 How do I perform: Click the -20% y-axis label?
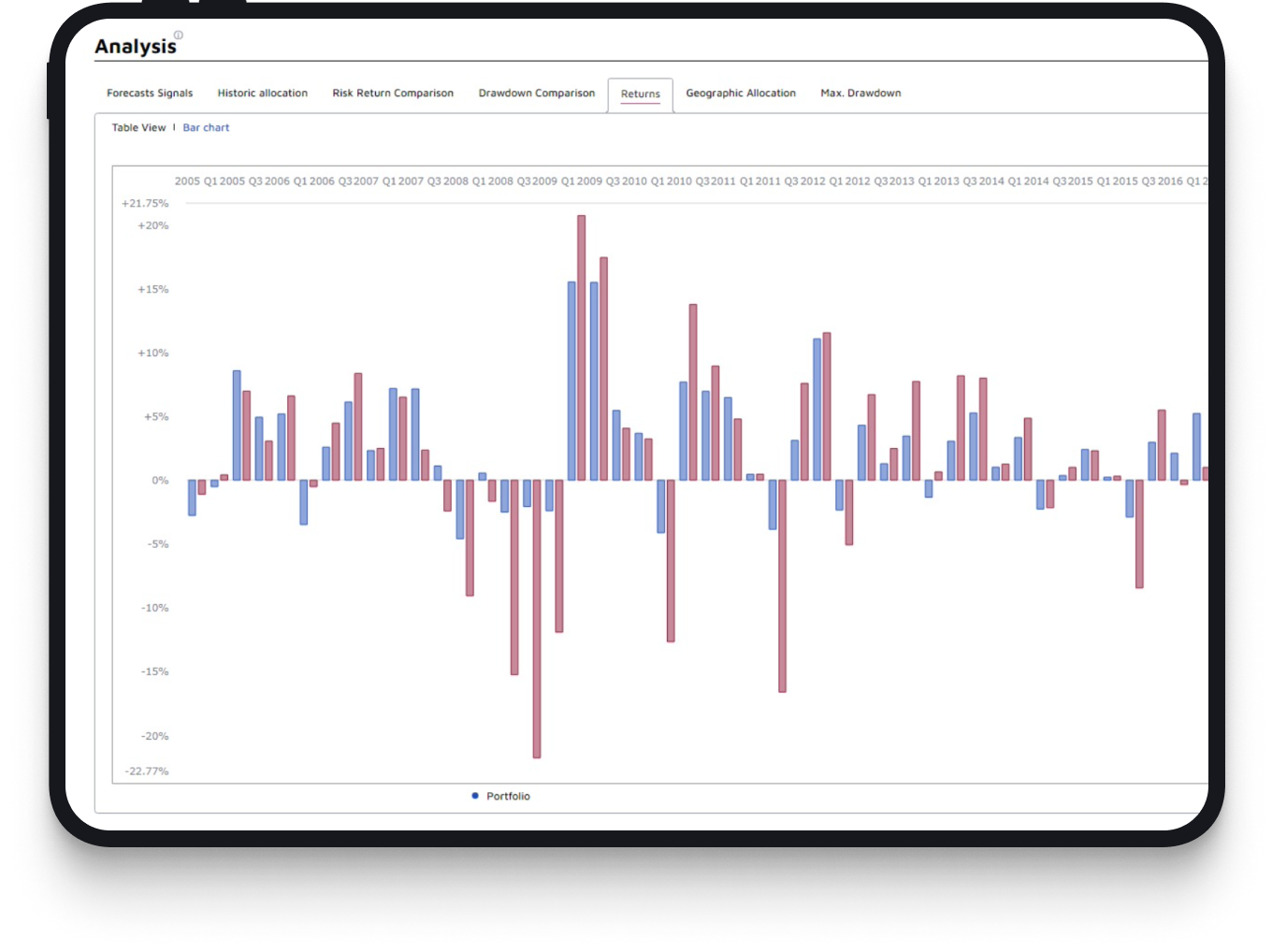[x=155, y=737]
